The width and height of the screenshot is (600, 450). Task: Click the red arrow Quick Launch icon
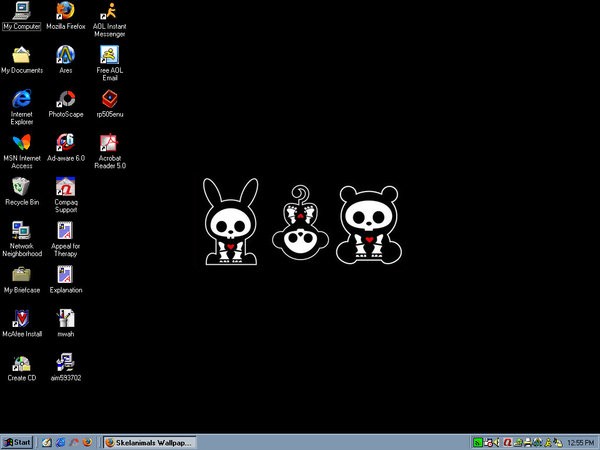click(x=74, y=442)
